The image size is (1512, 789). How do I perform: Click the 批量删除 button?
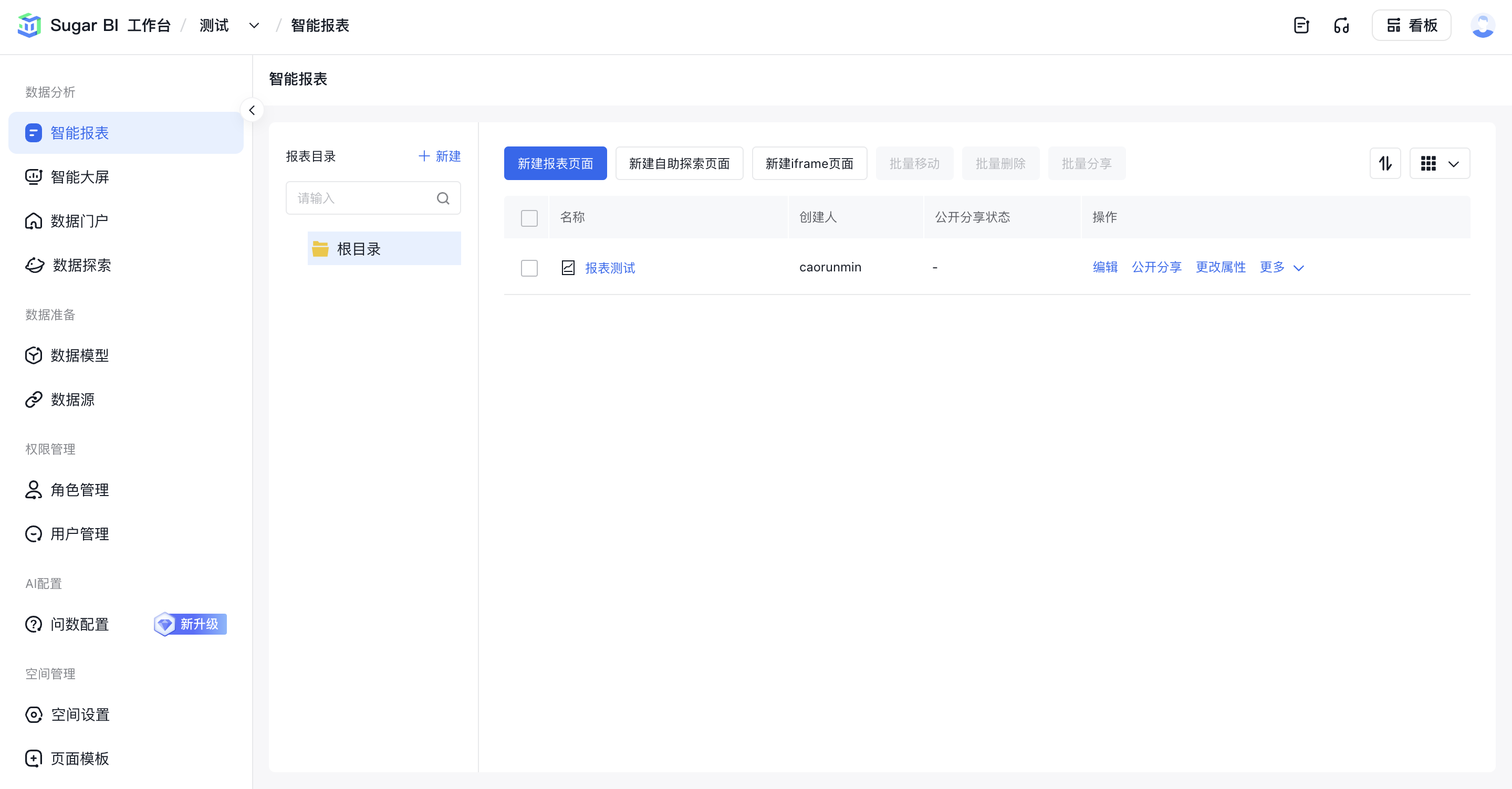1000,163
